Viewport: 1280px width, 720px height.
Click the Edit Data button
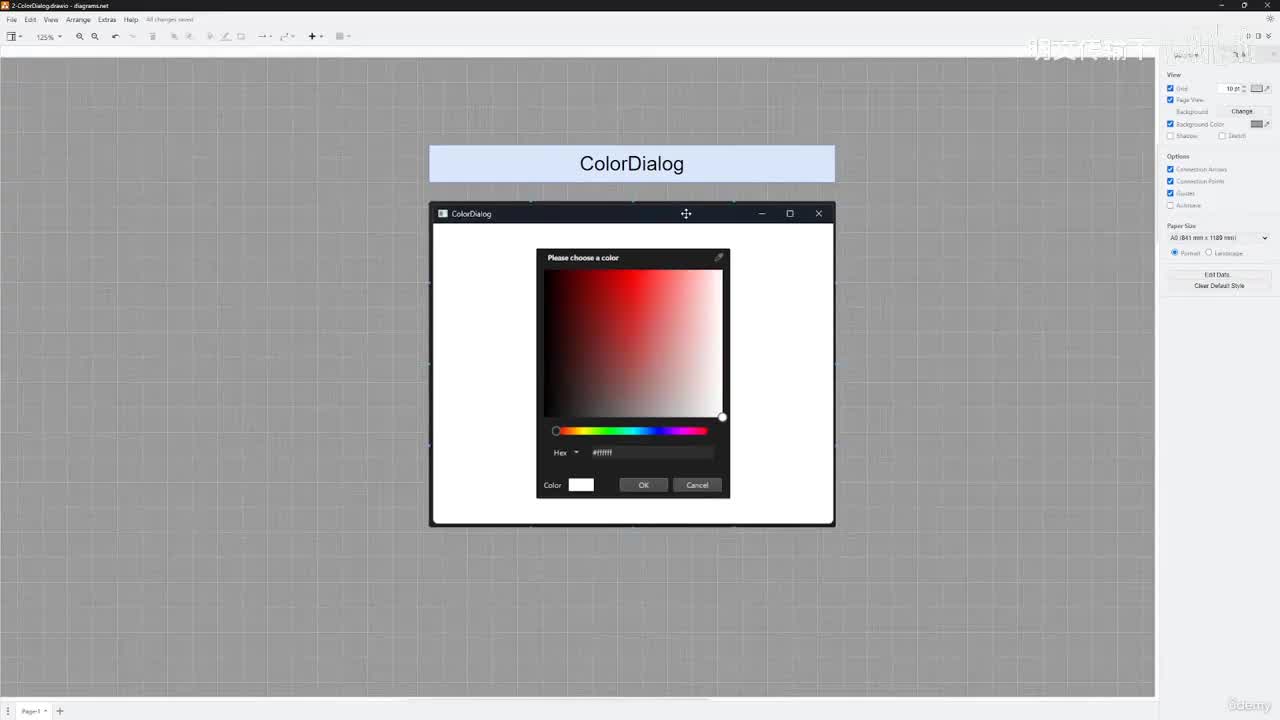tap(1218, 275)
